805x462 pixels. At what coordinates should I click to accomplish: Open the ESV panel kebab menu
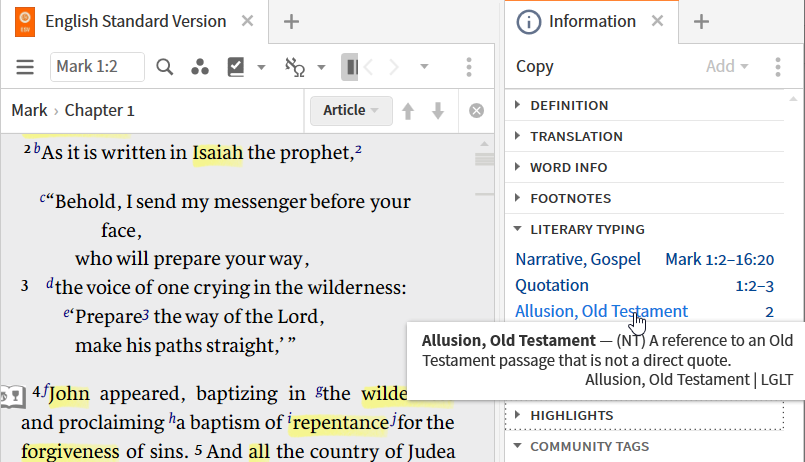point(469,67)
